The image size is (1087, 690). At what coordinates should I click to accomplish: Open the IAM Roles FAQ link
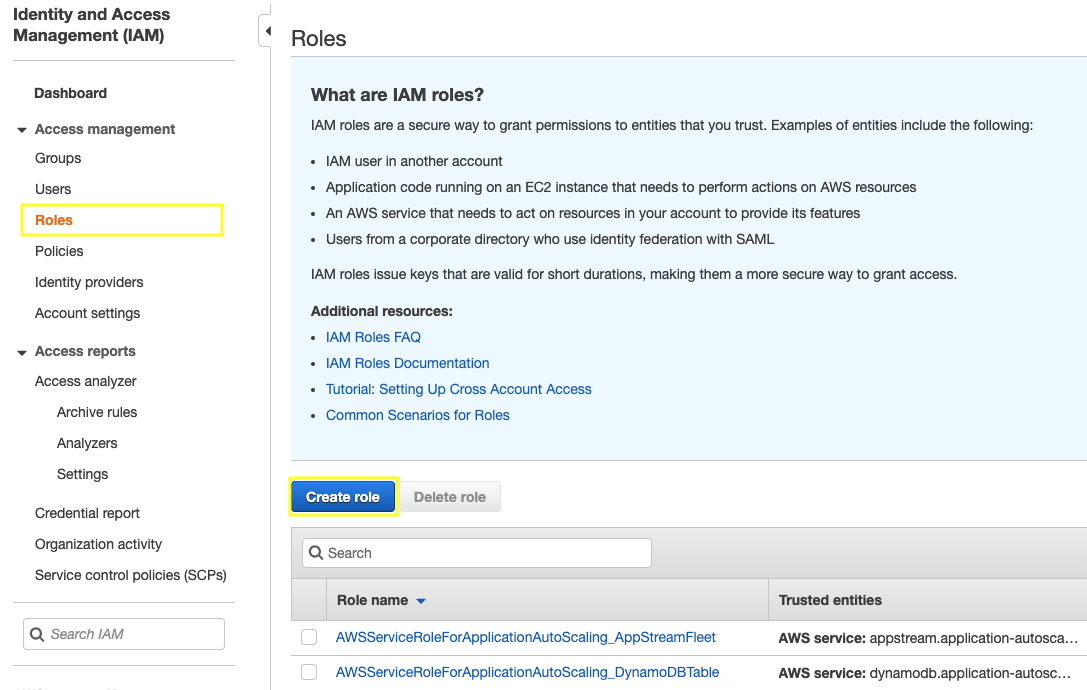pyautogui.click(x=374, y=337)
